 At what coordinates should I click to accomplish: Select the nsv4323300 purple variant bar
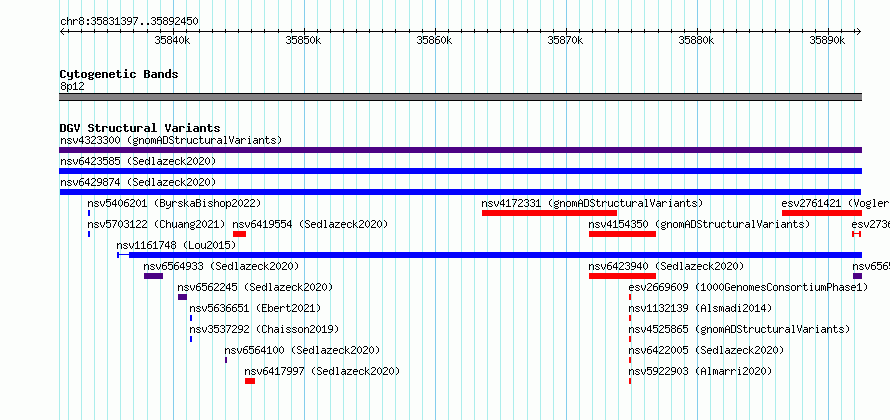click(x=460, y=150)
